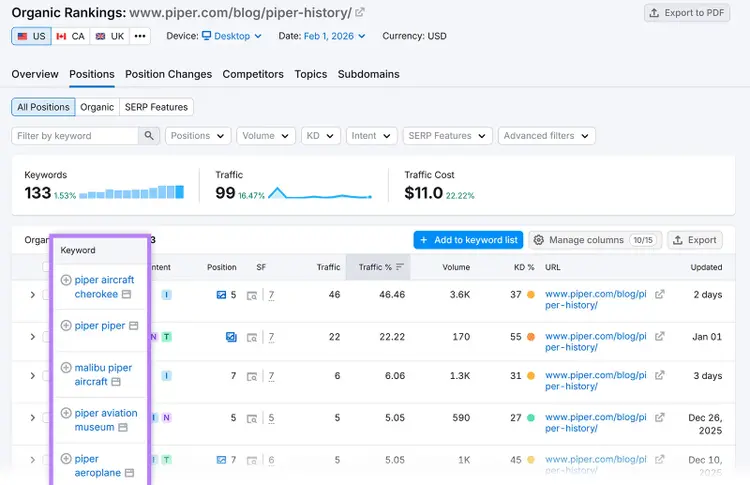Open external URL icon in 2 days row
This screenshot has width=750, height=485.
(x=660, y=294)
